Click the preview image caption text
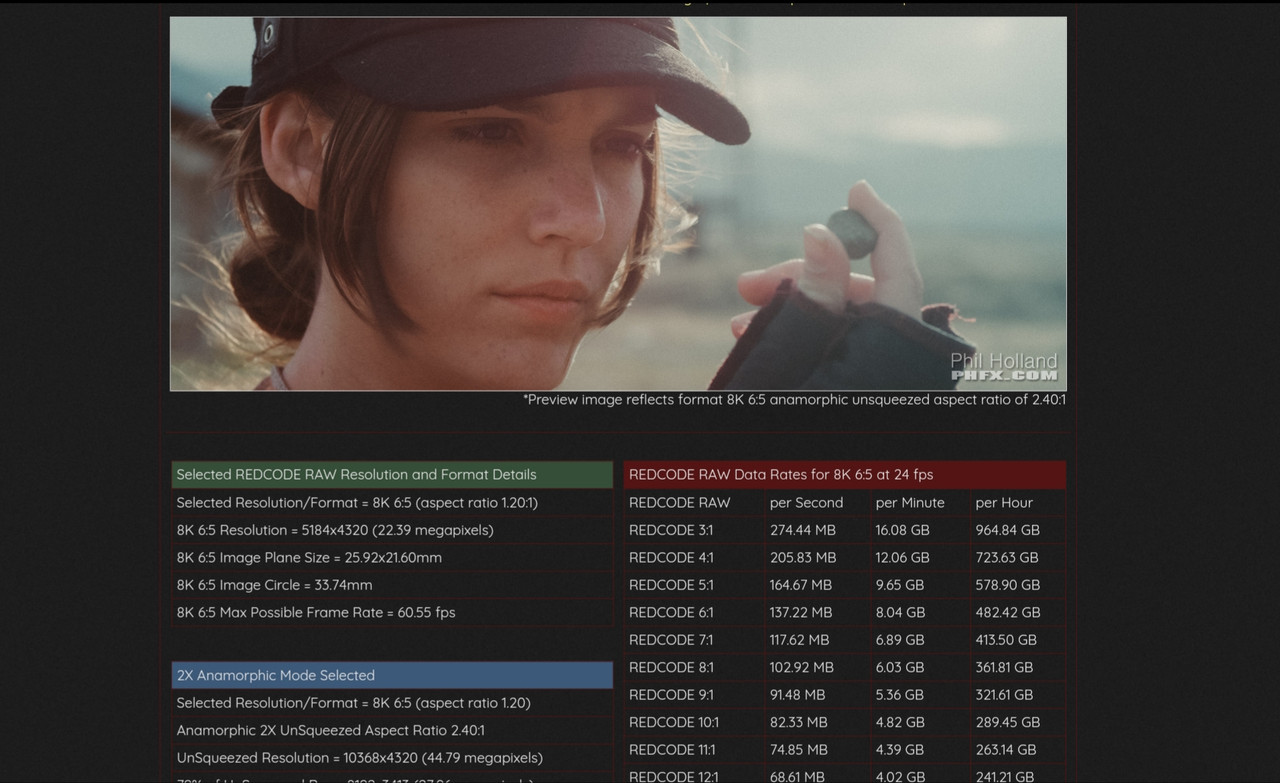1280x783 pixels. [794, 400]
